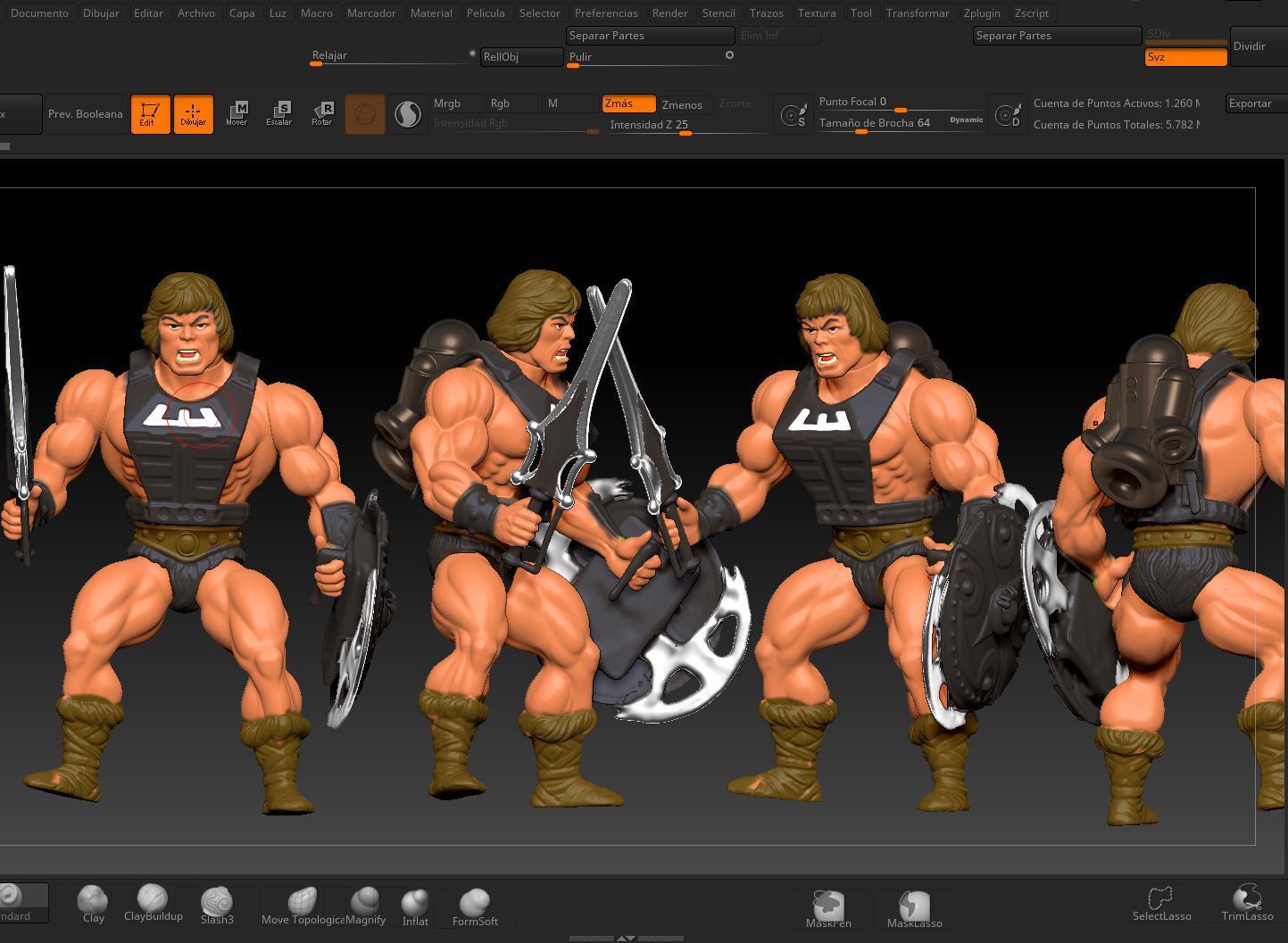Click the brown sphere gizmo icon
This screenshot has width=1288, height=943.
click(365, 114)
